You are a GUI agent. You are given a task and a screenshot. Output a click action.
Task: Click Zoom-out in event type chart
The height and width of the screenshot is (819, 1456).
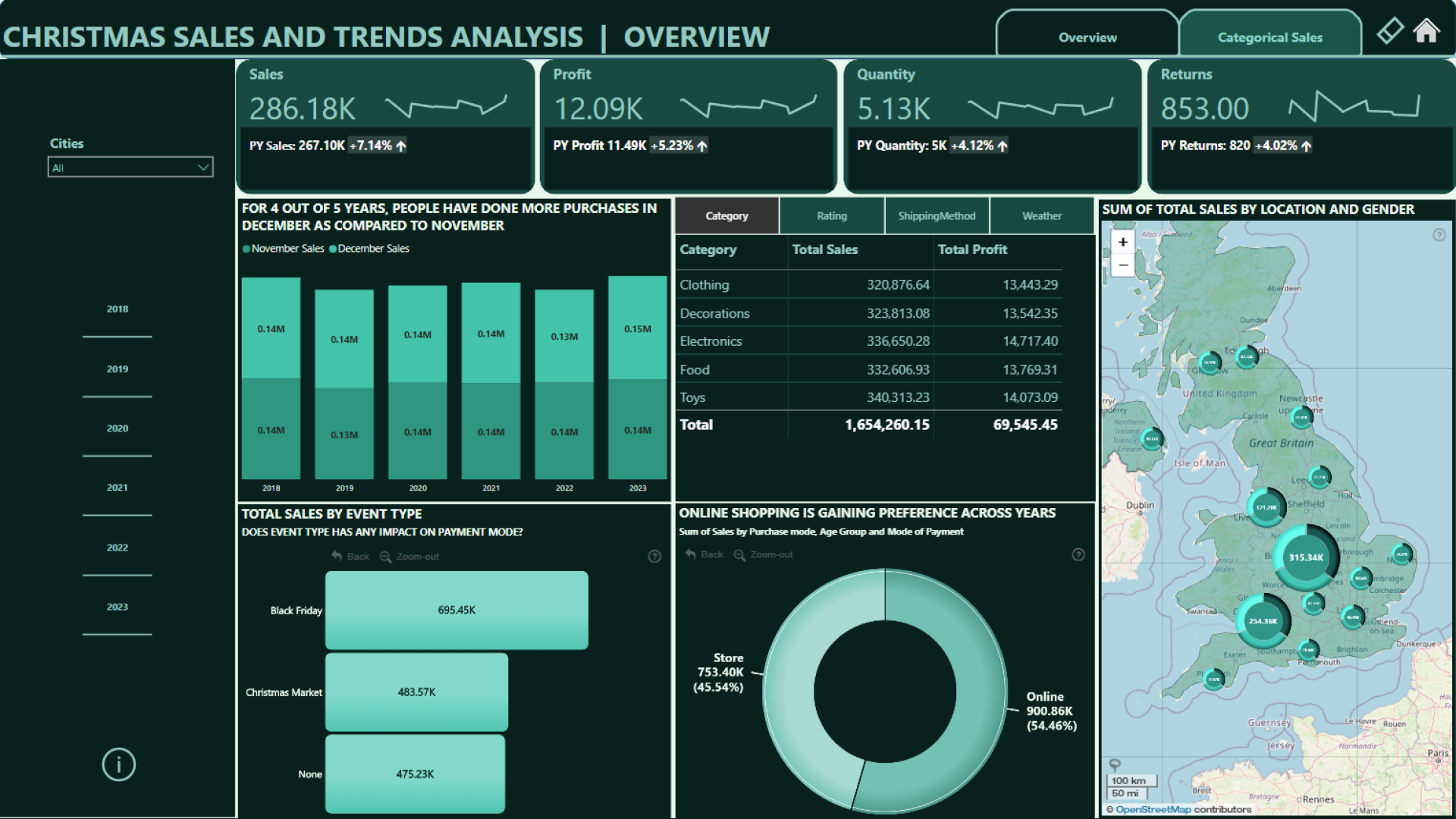(409, 557)
